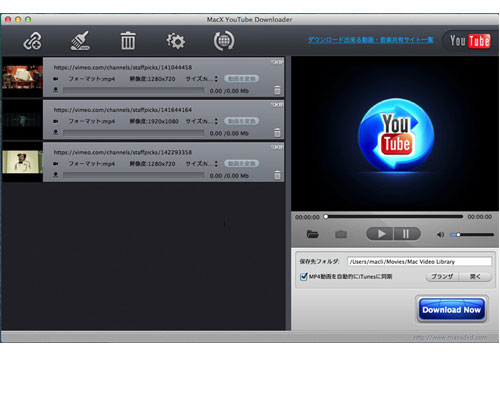
Task: Click convert video button for 141644164
Action: (242, 121)
